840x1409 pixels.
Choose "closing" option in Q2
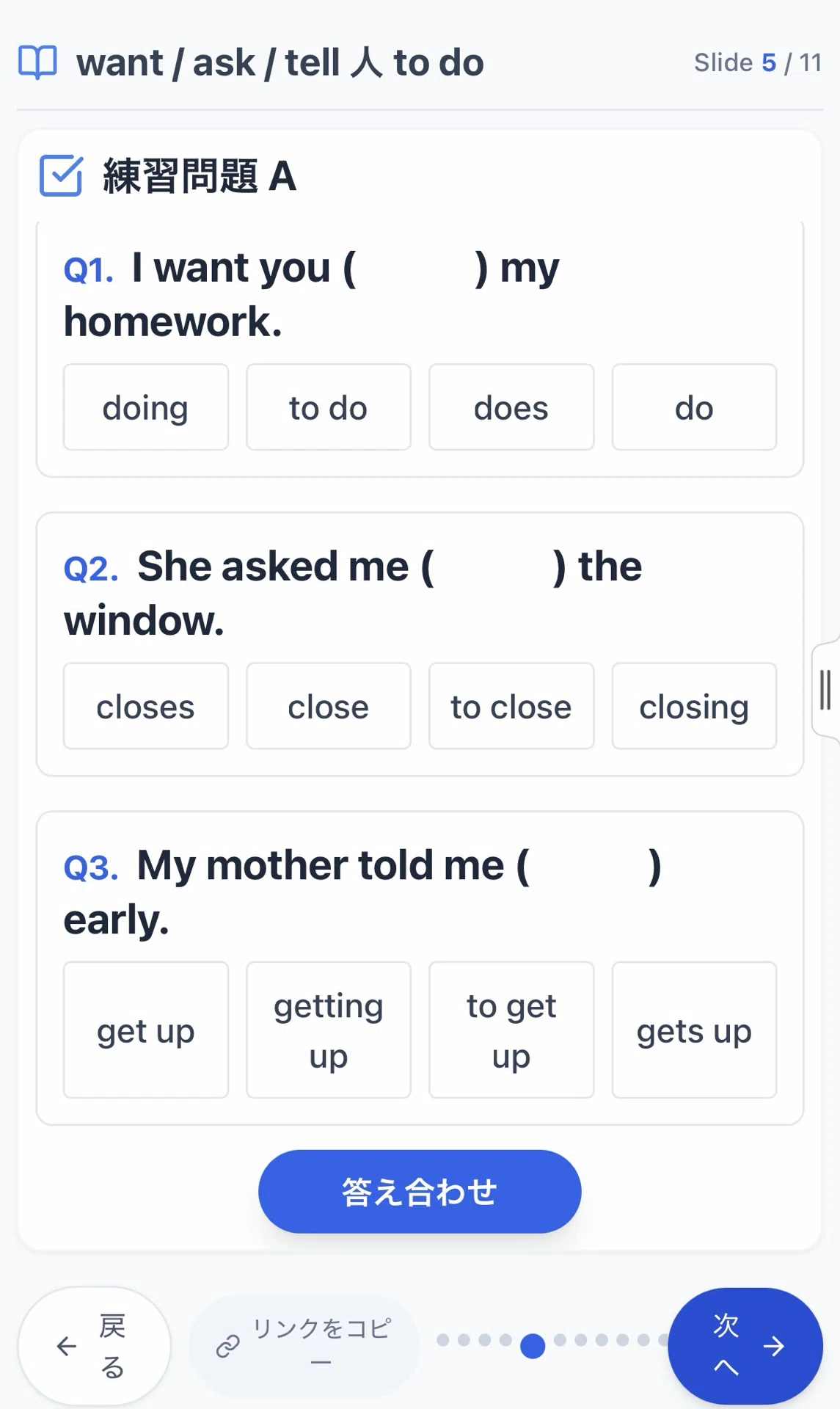click(x=694, y=706)
